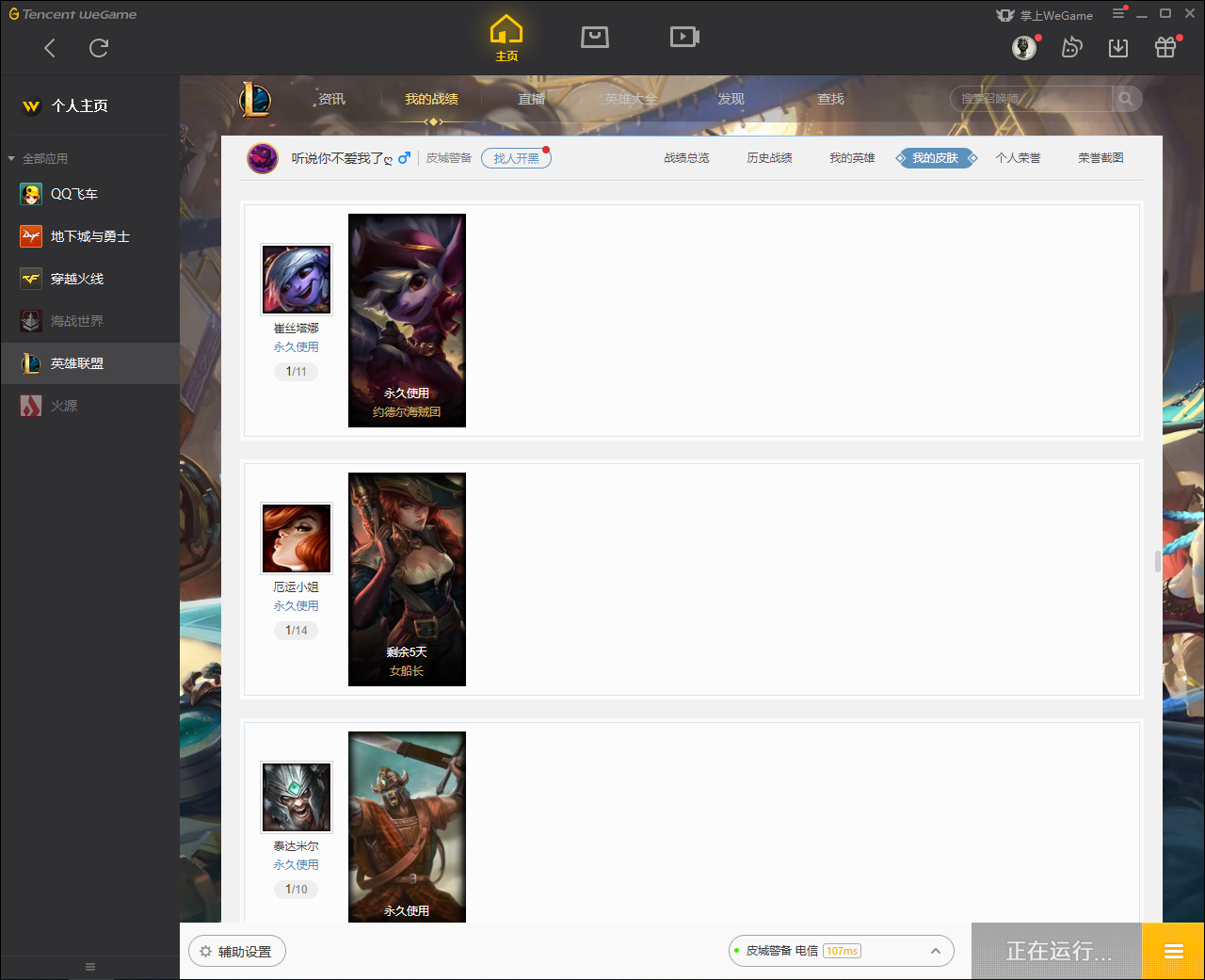This screenshot has width=1205, height=980.
Task: Collapse the 全部应用 list
Action: 11,158
